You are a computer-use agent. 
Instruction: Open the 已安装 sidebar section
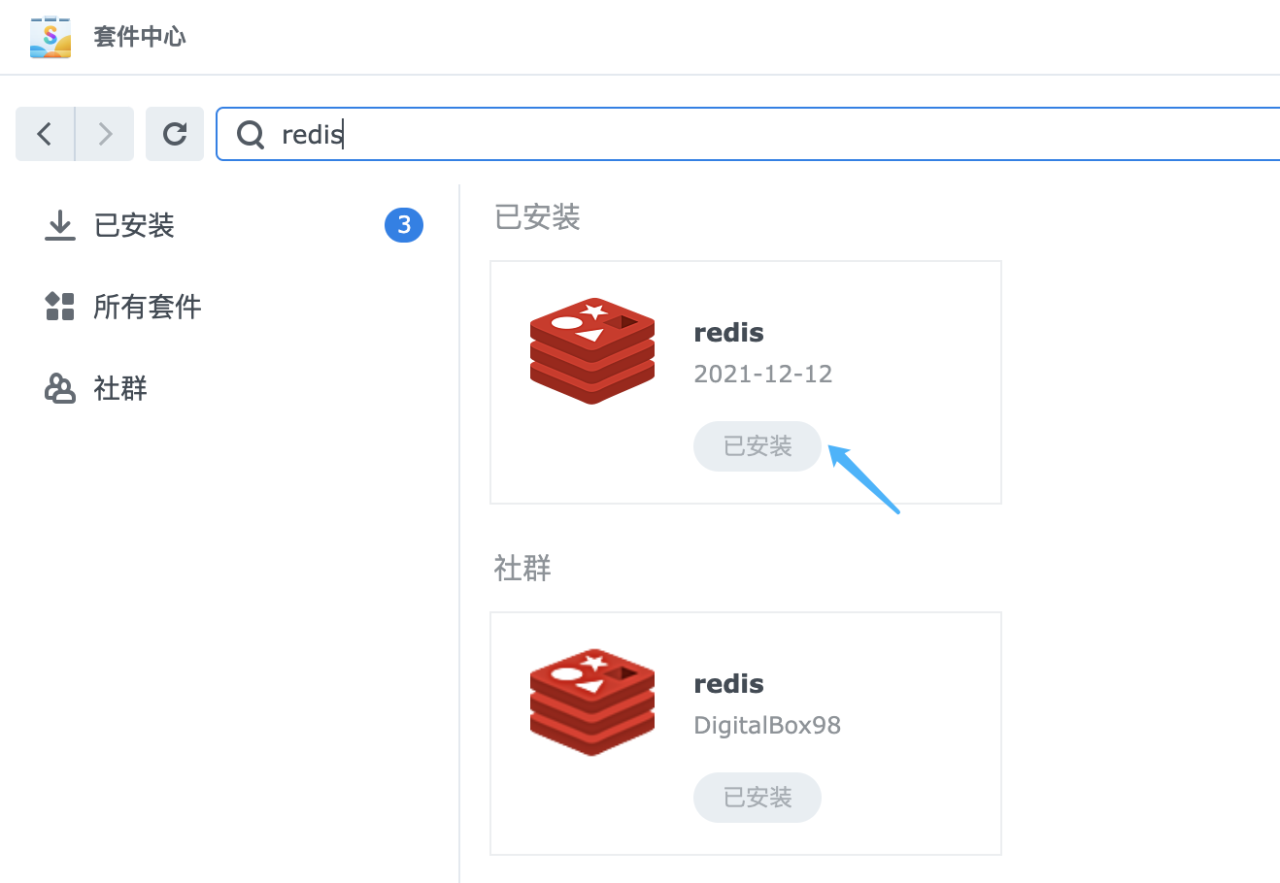click(x=134, y=226)
